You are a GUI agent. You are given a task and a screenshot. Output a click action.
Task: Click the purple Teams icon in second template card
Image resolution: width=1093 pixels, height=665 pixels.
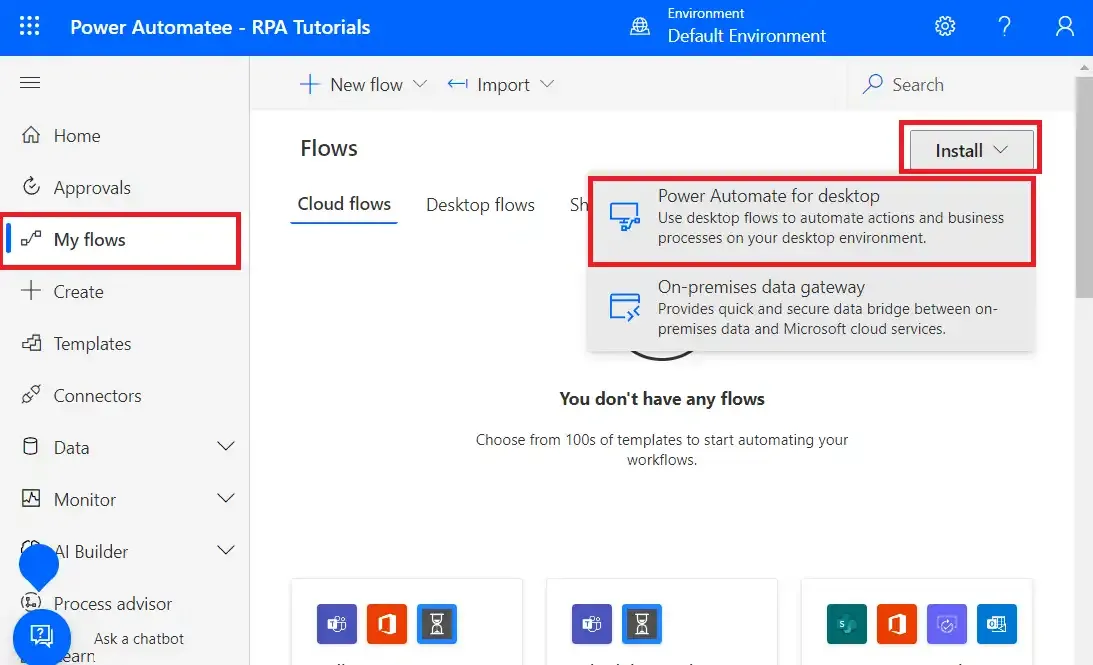click(592, 624)
